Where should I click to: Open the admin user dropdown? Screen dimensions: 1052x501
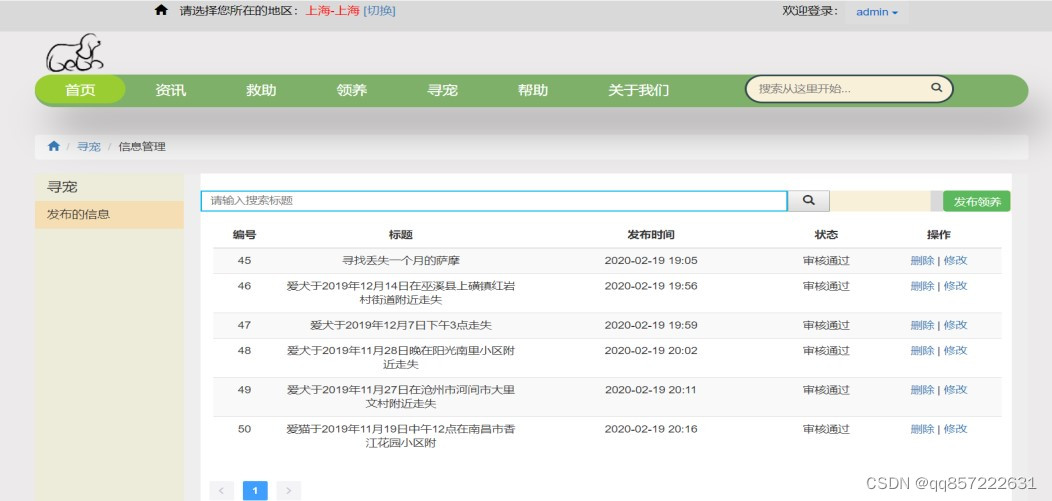click(x=877, y=12)
